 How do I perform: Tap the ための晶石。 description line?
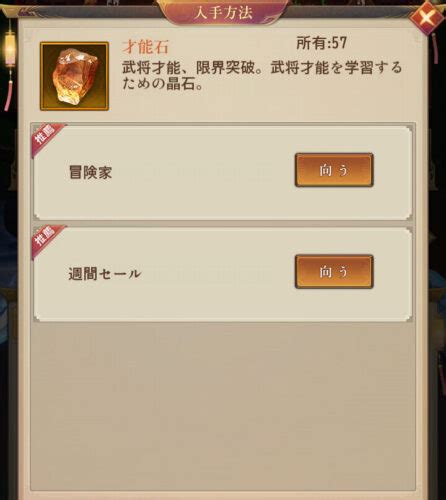click(x=163, y=84)
